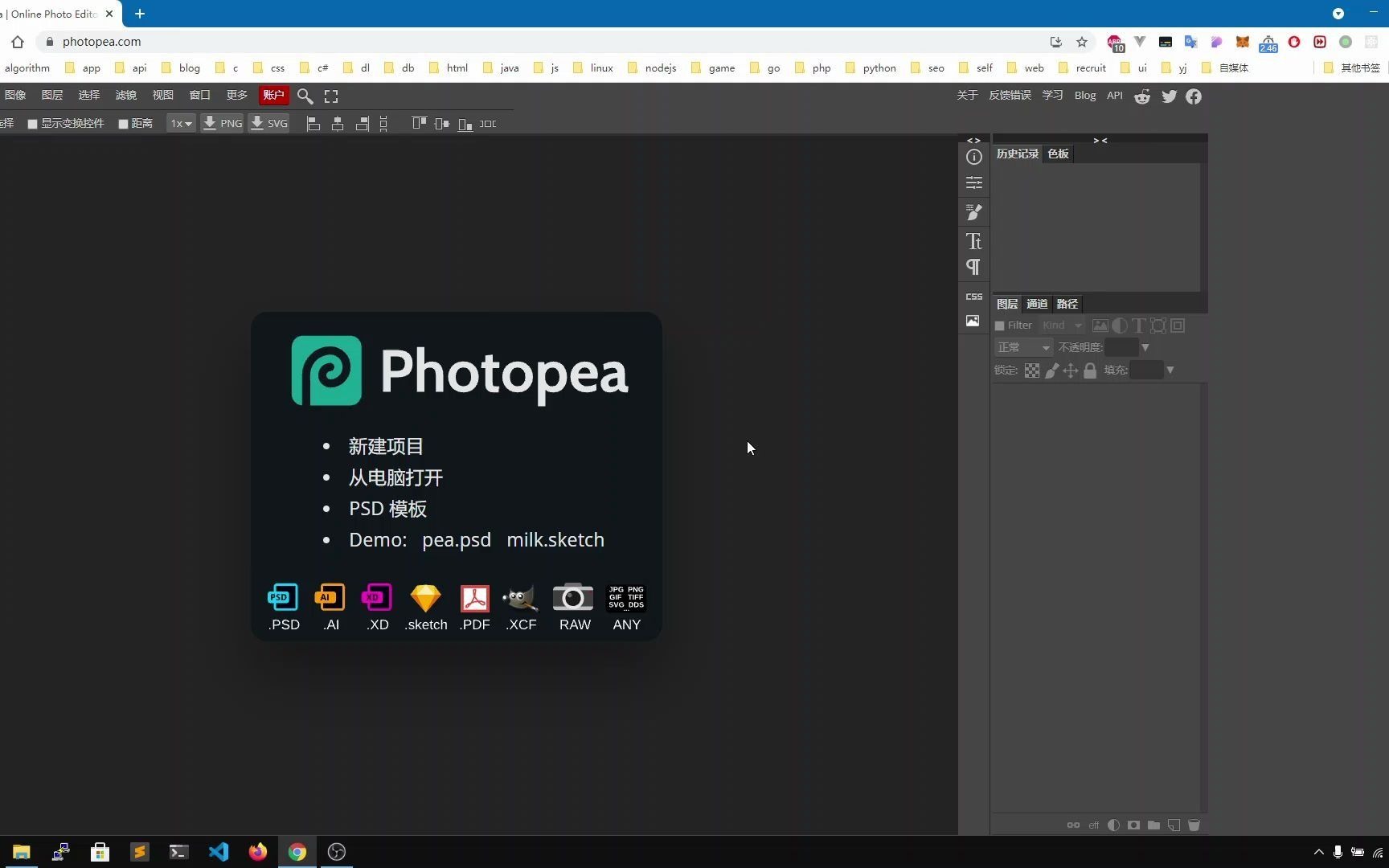Open the Brush settings panel icon
The image size is (1389, 868).
(x=973, y=212)
